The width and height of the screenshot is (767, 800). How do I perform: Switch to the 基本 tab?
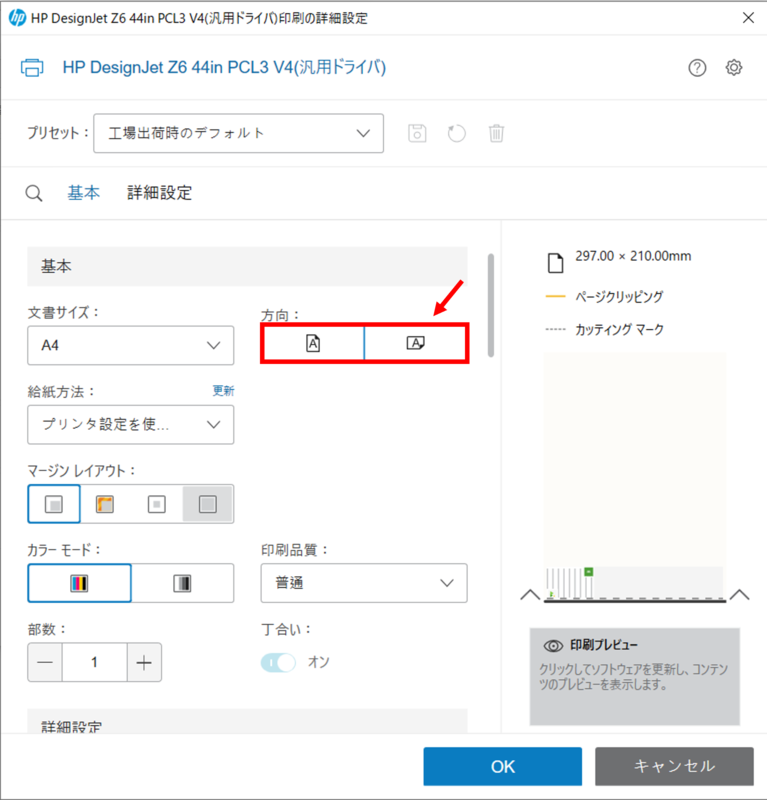(x=84, y=193)
